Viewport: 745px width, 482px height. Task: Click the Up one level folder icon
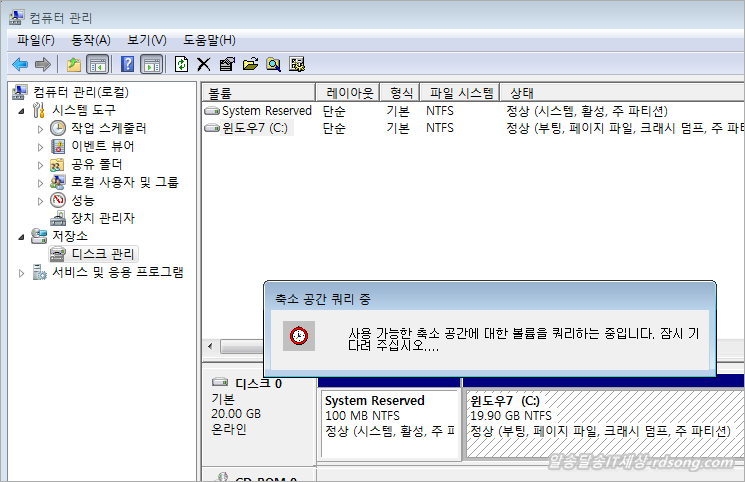[74, 64]
